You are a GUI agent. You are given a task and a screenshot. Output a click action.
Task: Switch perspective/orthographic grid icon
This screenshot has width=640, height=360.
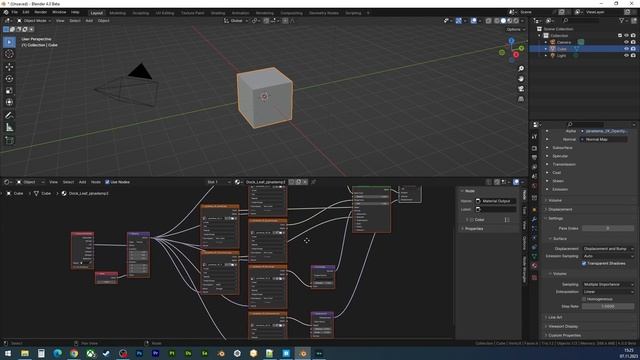click(521, 99)
